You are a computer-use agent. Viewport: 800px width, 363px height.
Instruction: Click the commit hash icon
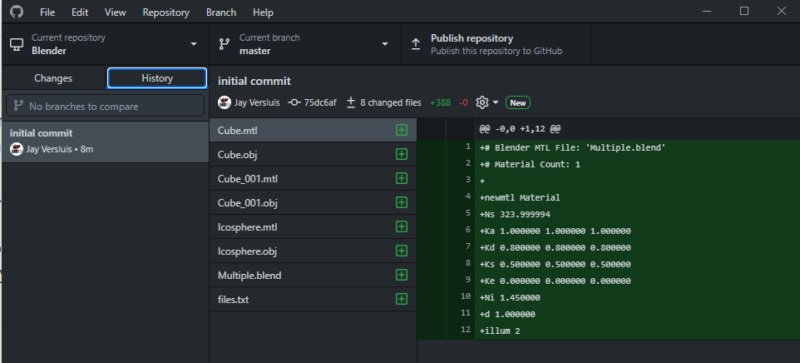[x=294, y=103]
